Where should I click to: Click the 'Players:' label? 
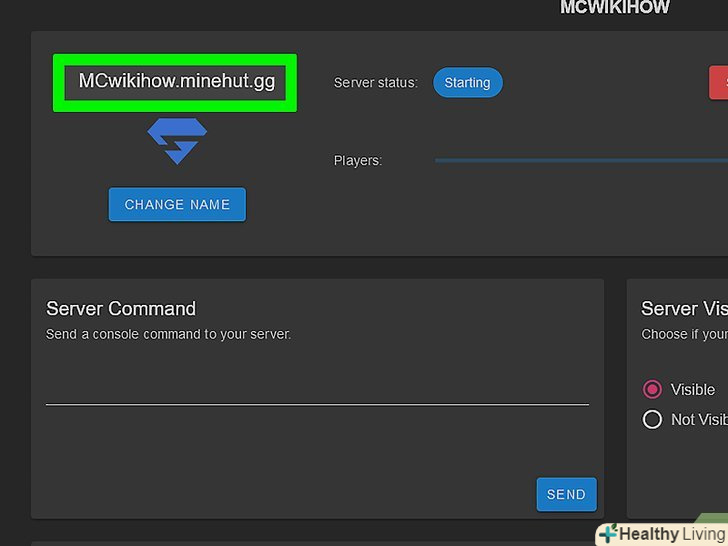coord(358,161)
